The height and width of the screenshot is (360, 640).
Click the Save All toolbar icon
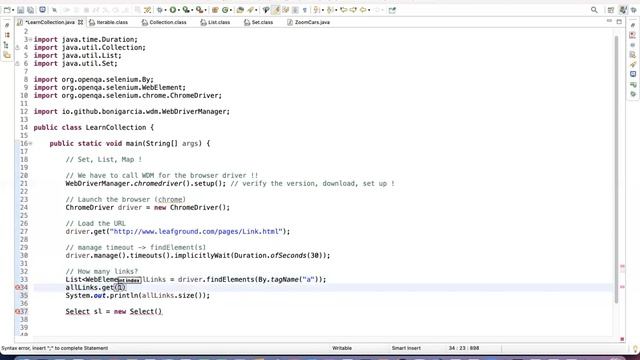tap(31, 10)
